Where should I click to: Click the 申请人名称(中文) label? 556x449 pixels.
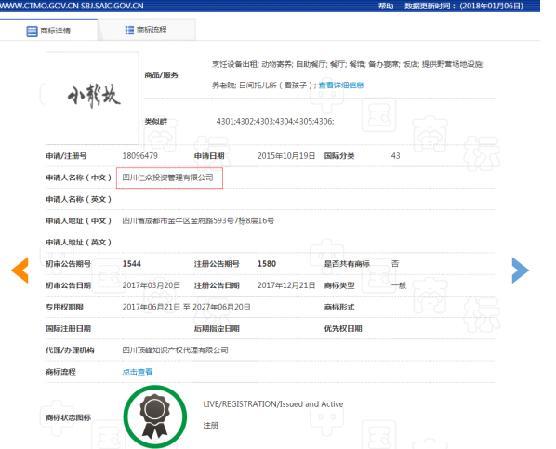tap(78, 177)
